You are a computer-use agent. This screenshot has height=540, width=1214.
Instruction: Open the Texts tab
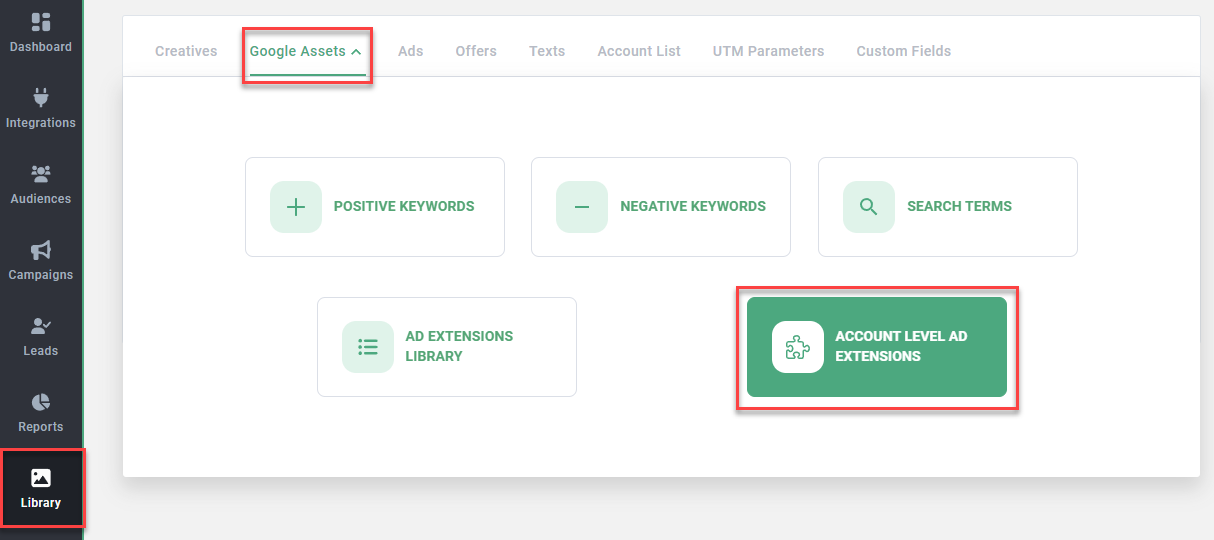click(x=547, y=51)
